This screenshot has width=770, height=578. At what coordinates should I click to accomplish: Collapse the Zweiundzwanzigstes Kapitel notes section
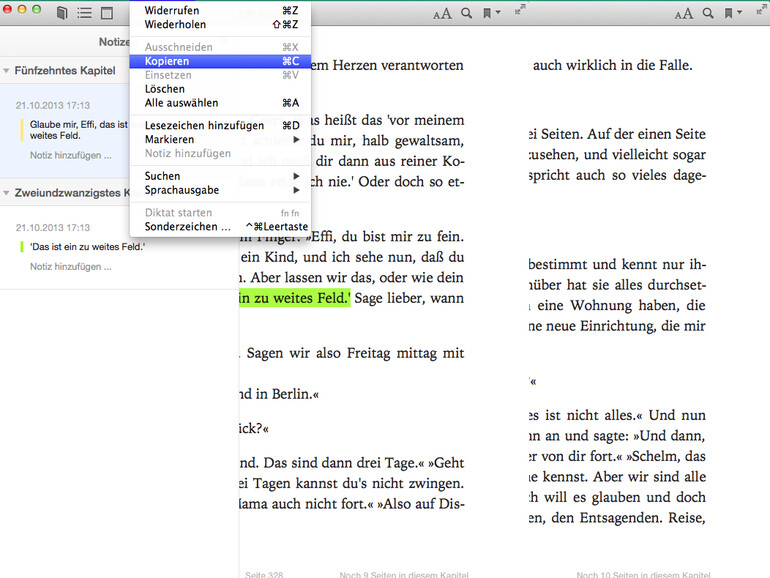[7, 193]
